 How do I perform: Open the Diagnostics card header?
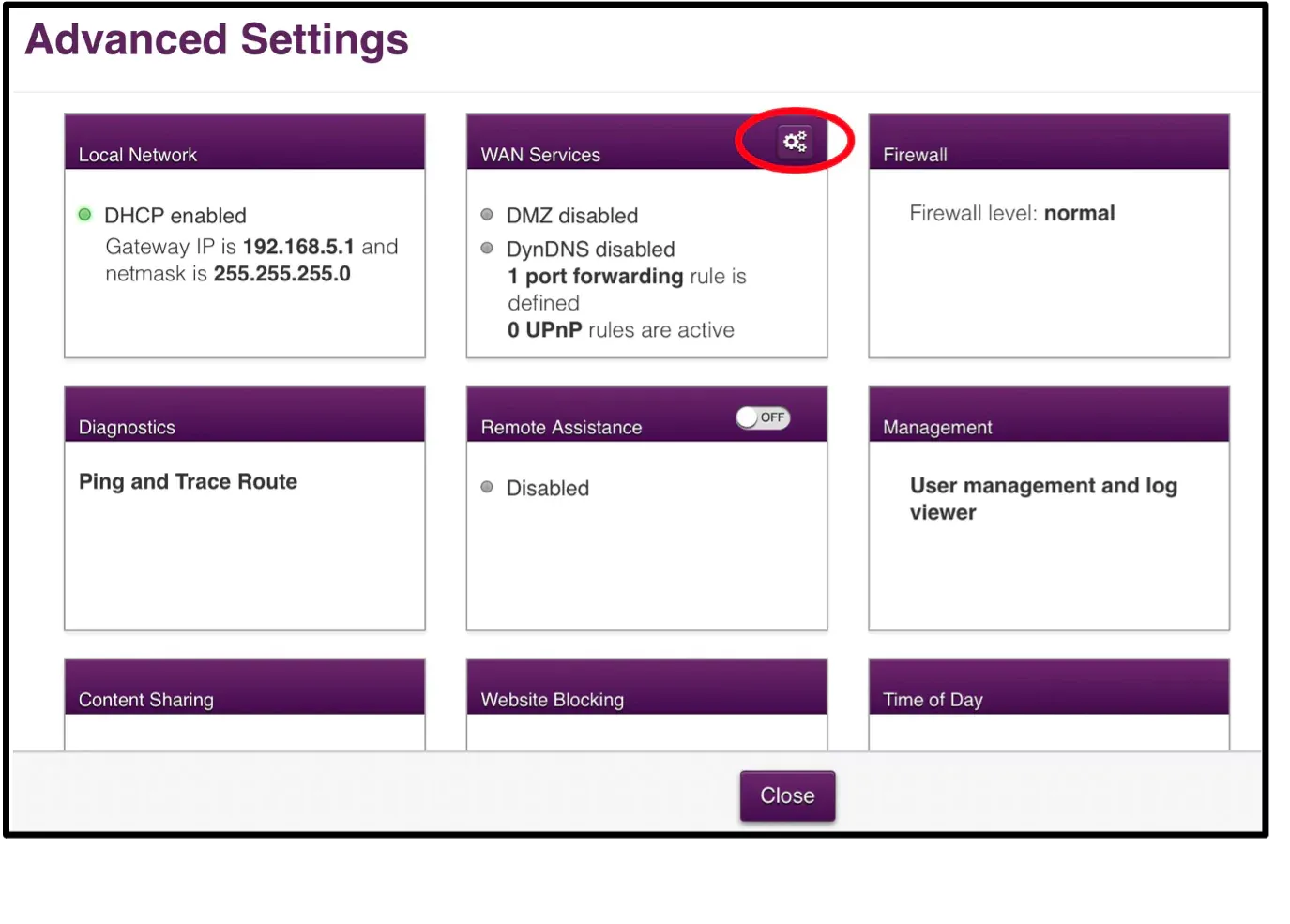(127, 427)
